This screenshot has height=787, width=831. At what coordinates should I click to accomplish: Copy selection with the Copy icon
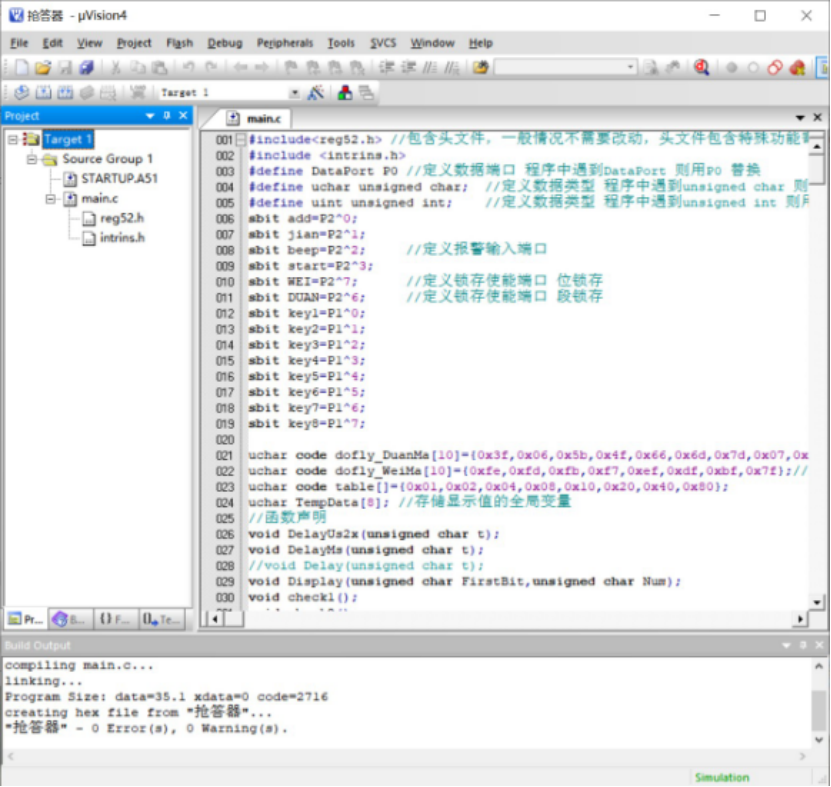tap(137, 67)
